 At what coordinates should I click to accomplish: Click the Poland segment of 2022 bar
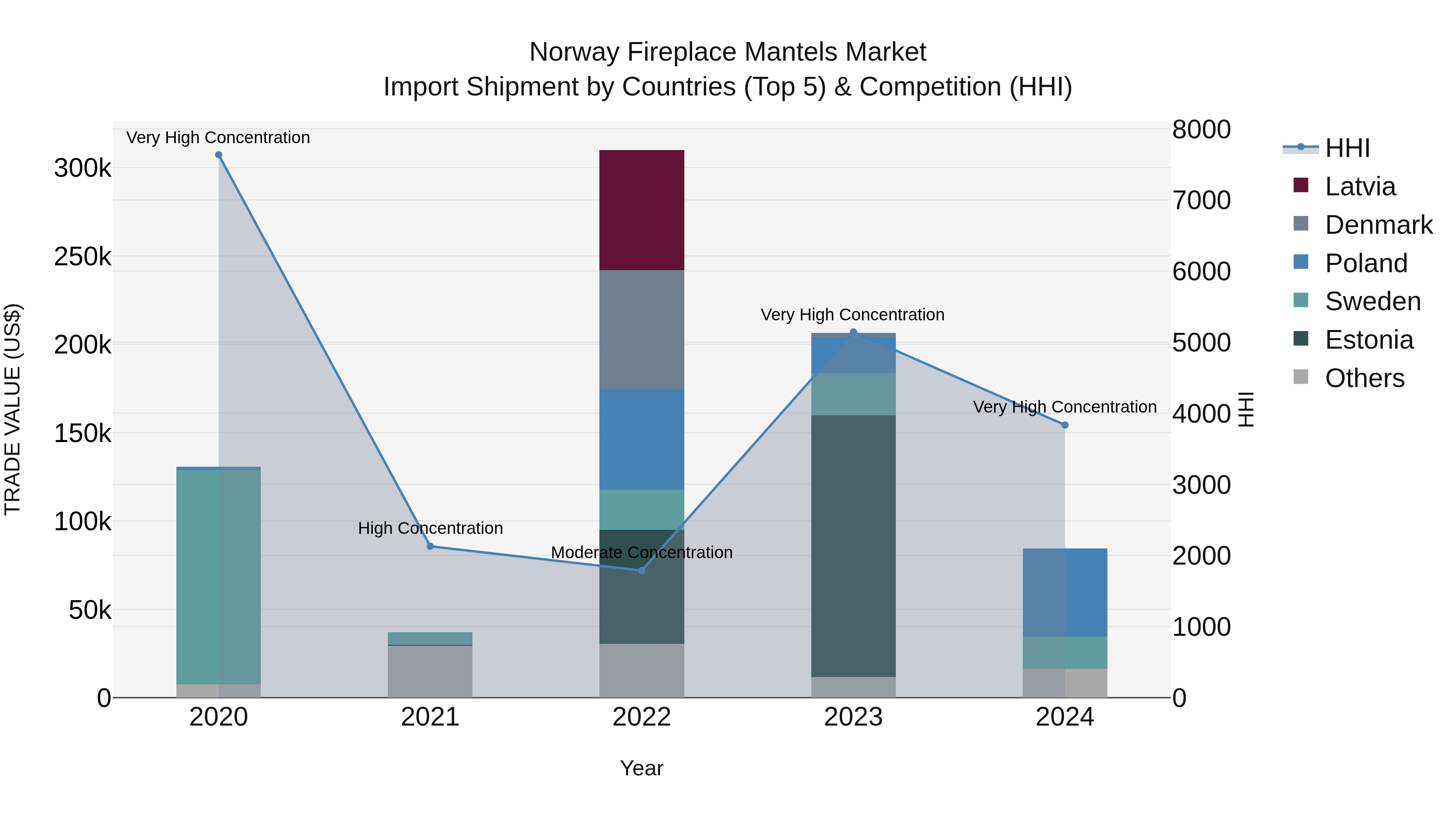641,439
